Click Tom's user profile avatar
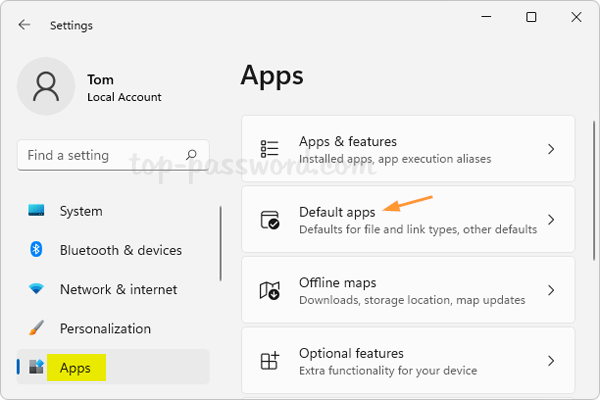 click(x=46, y=87)
